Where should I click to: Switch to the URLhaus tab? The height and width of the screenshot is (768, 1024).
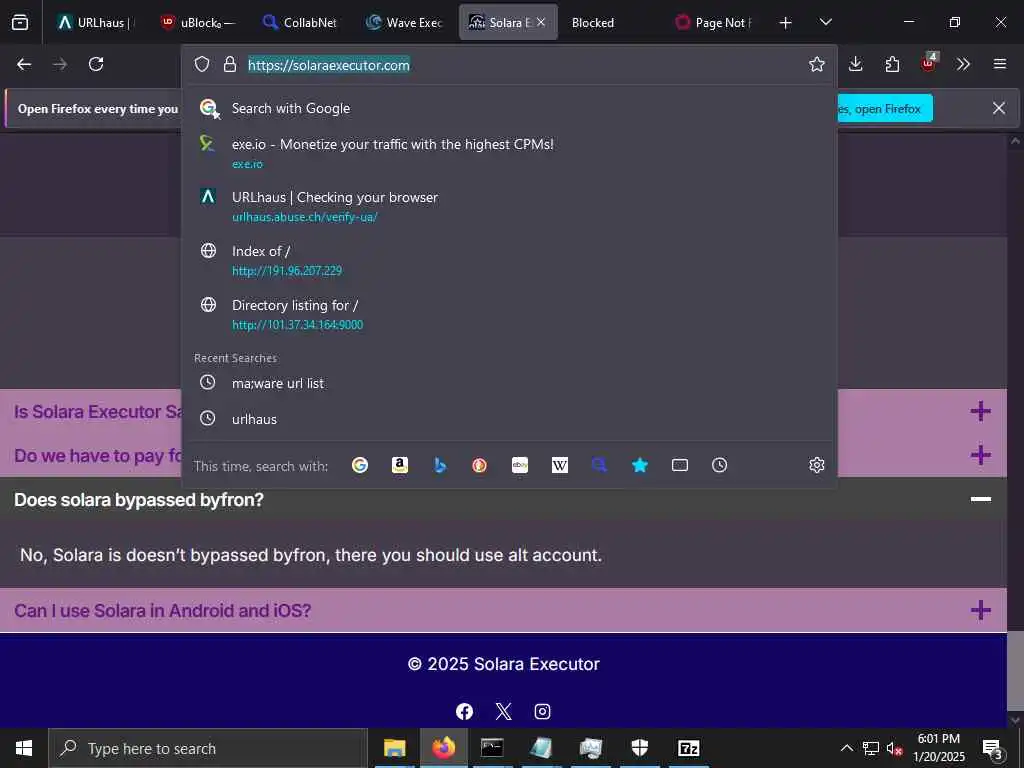(x=95, y=22)
